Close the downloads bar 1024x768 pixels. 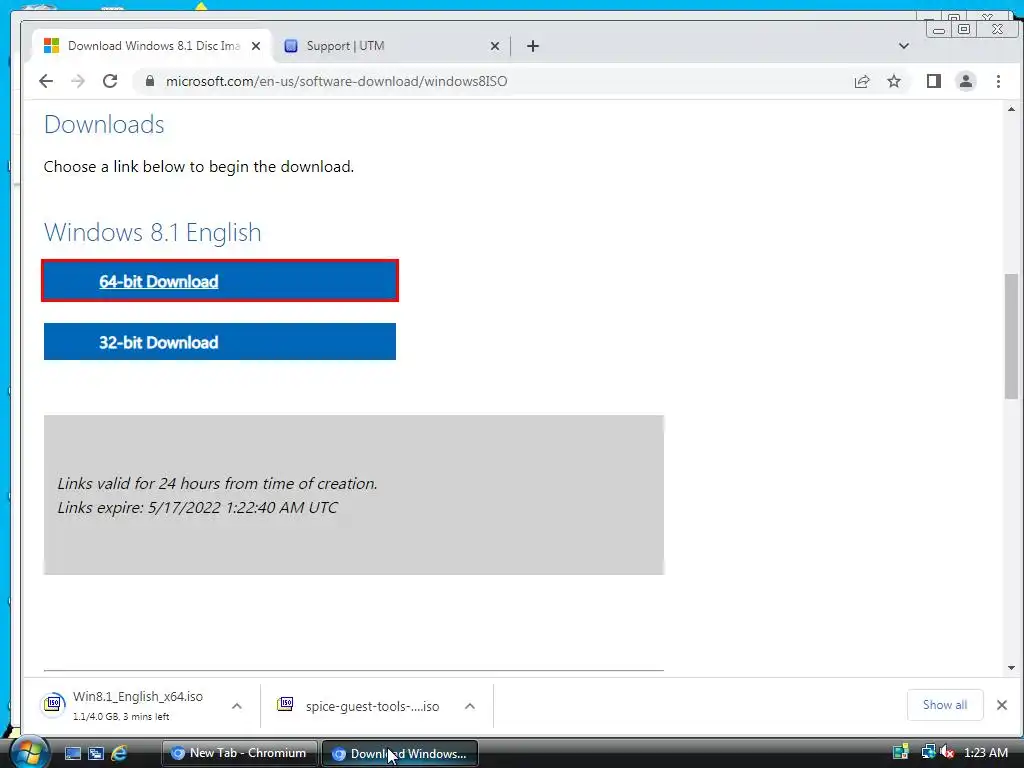click(x=1001, y=705)
